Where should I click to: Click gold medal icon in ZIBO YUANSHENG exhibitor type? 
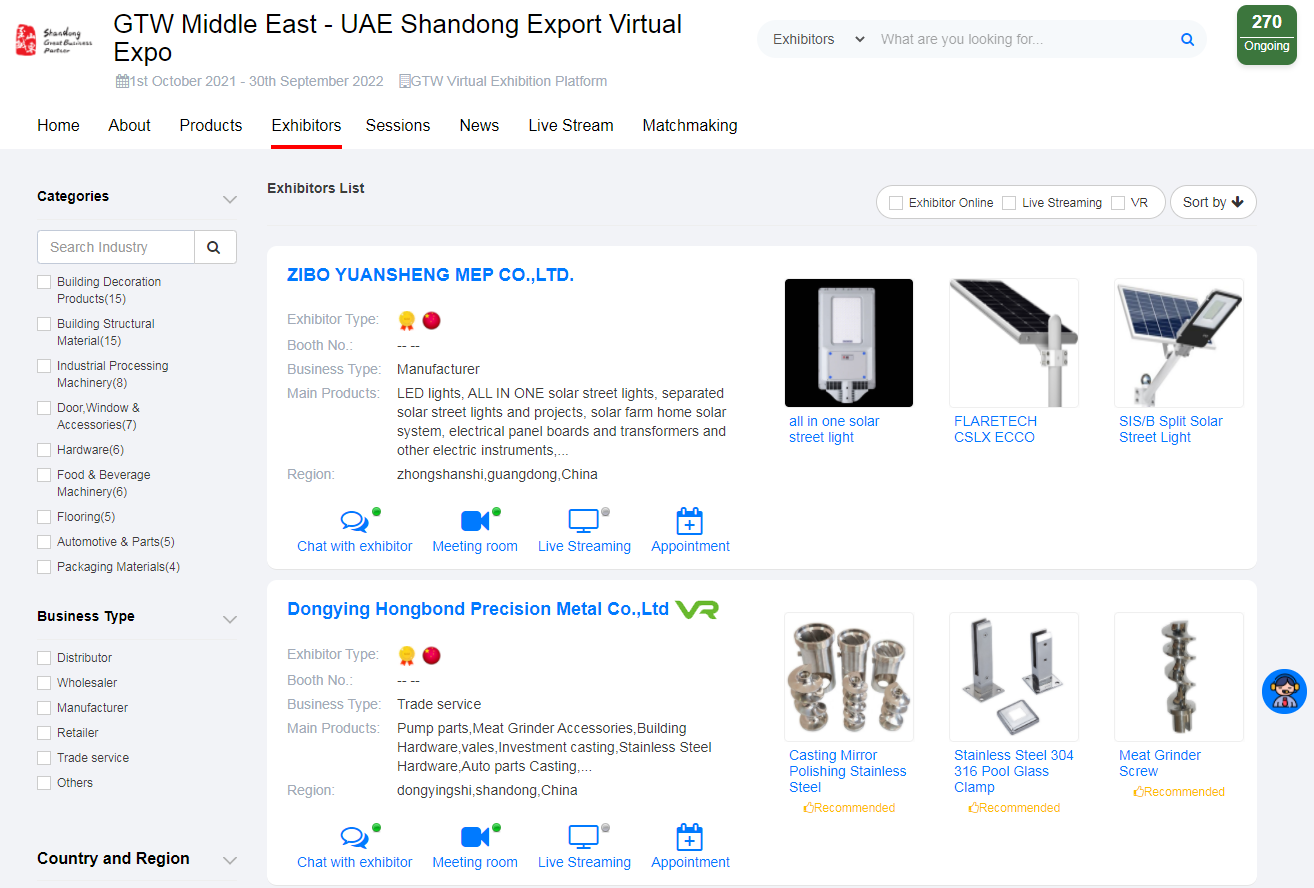tap(406, 320)
